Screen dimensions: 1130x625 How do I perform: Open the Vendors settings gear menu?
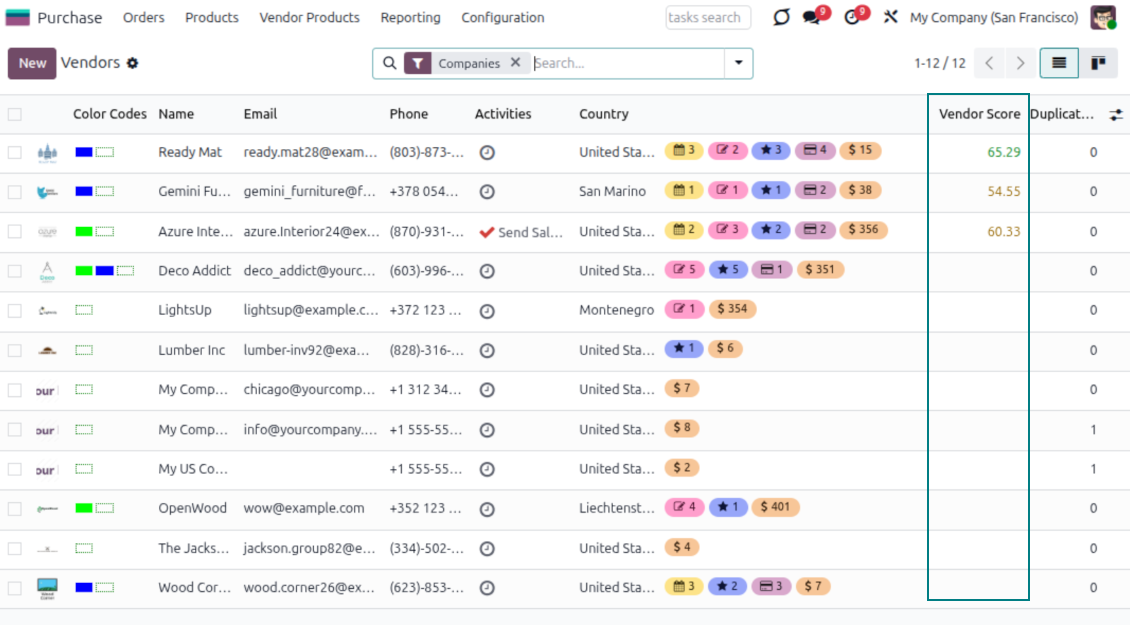click(x=132, y=63)
